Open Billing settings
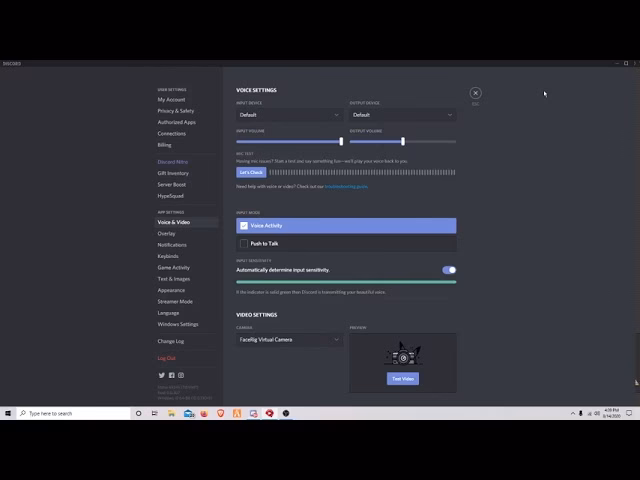This screenshot has width=640, height=480. (x=164, y=145)
